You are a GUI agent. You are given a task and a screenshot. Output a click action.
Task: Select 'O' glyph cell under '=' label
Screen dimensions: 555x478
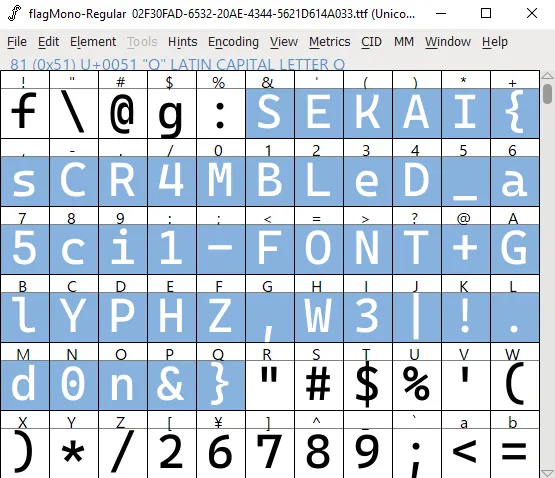pyautogui.click(x=319, y=249)
